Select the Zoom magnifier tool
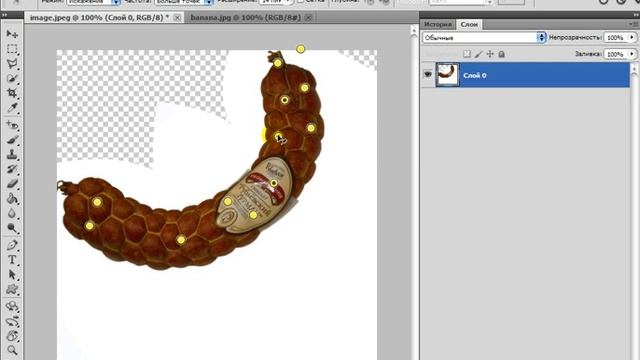640x360 pixels. point(12,350)
